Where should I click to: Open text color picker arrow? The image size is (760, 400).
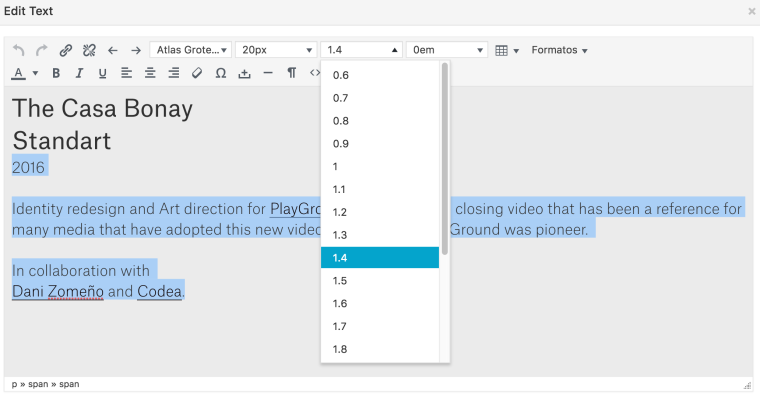(35, 73)
